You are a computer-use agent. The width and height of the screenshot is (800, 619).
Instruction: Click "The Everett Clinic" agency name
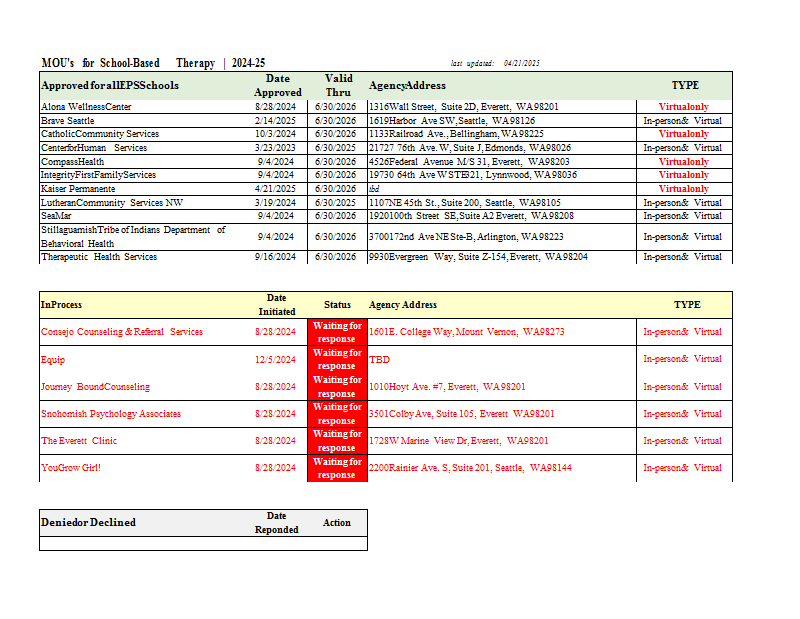(79, 440)
